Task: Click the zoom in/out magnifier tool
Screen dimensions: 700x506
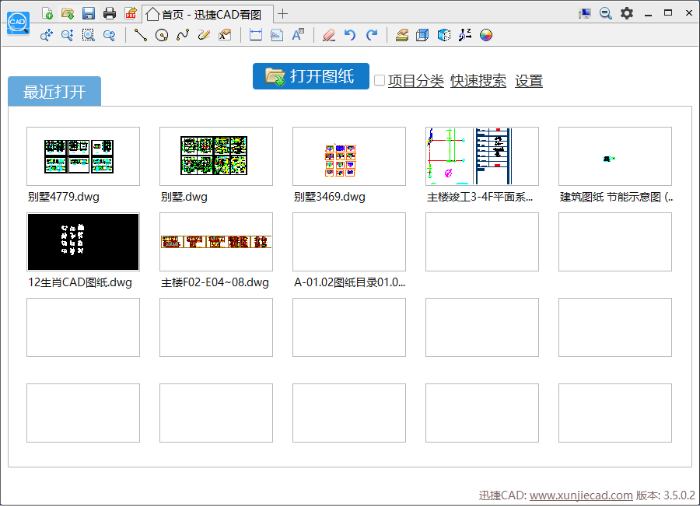Action: tap(67, 35)
